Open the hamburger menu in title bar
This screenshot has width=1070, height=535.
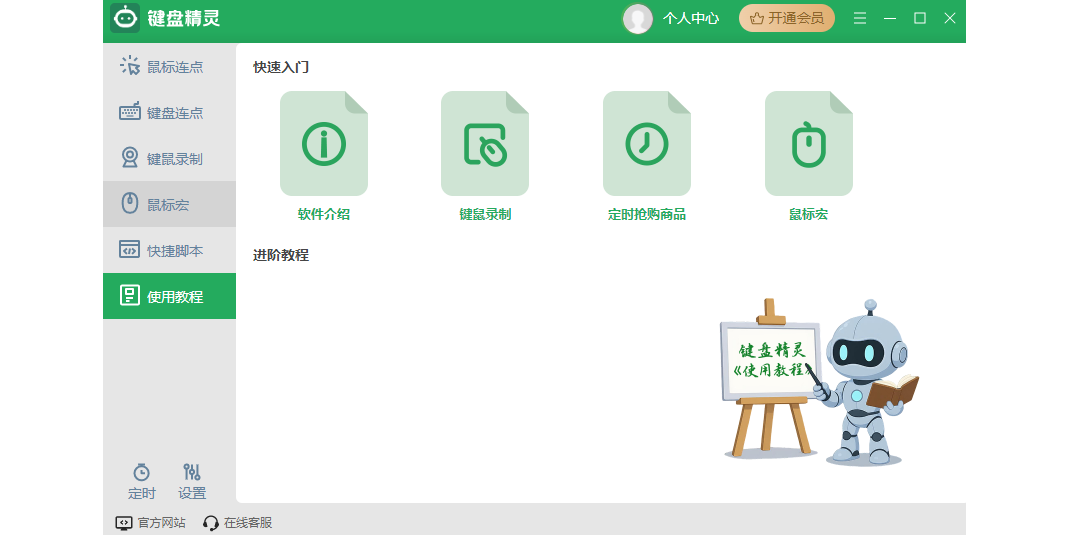point(860,18)
